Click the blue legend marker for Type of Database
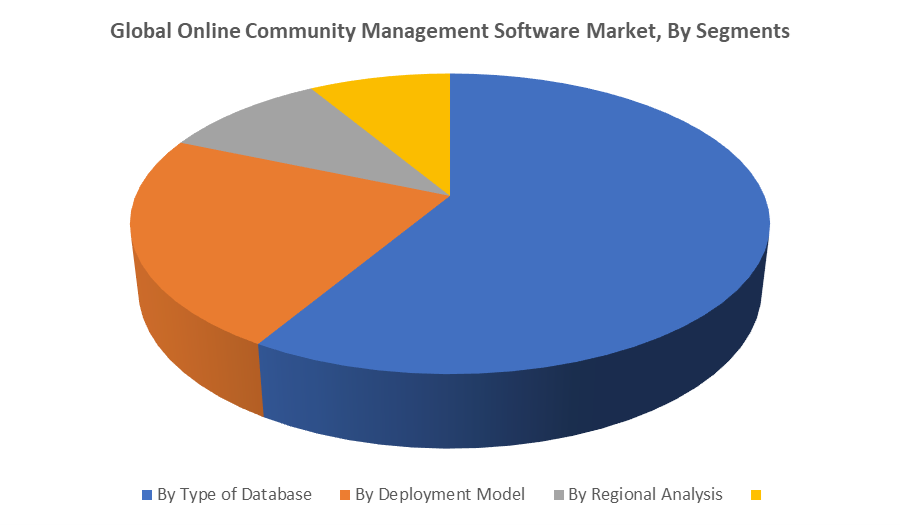 pyautogui.click(x=147, y=495)
